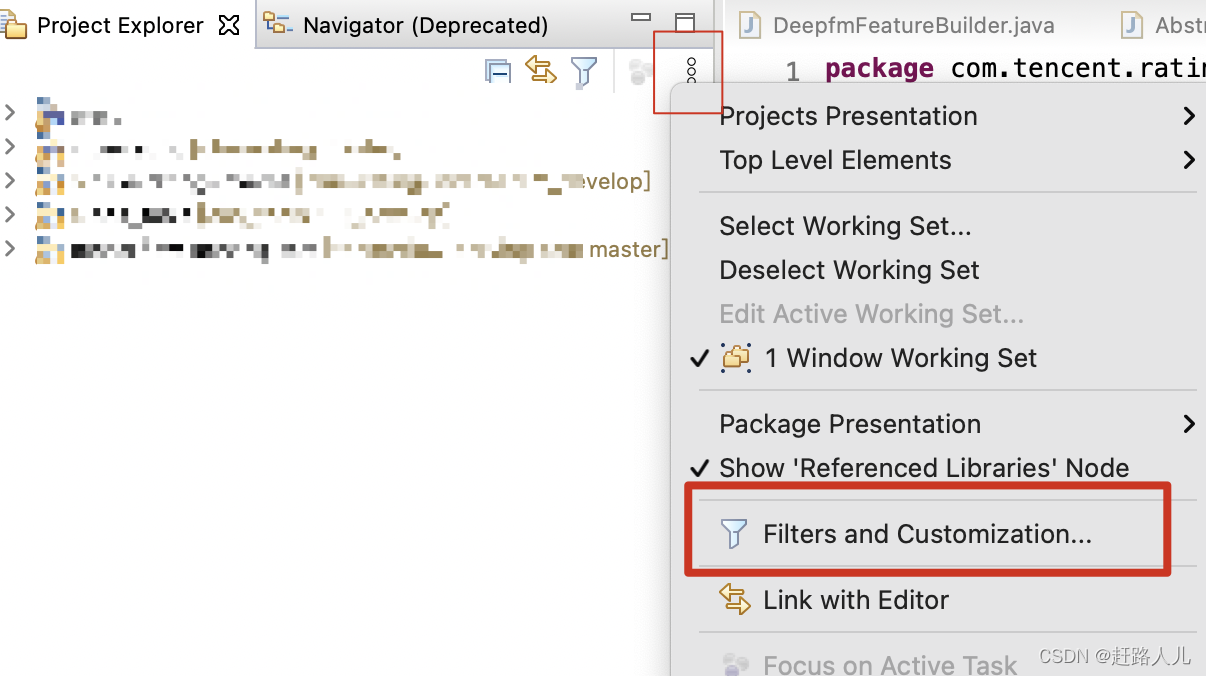Expand the project marked with master branch
The height and width of the screenshot is (676, 1206).
pyautogui.click(x=10, y=249)
